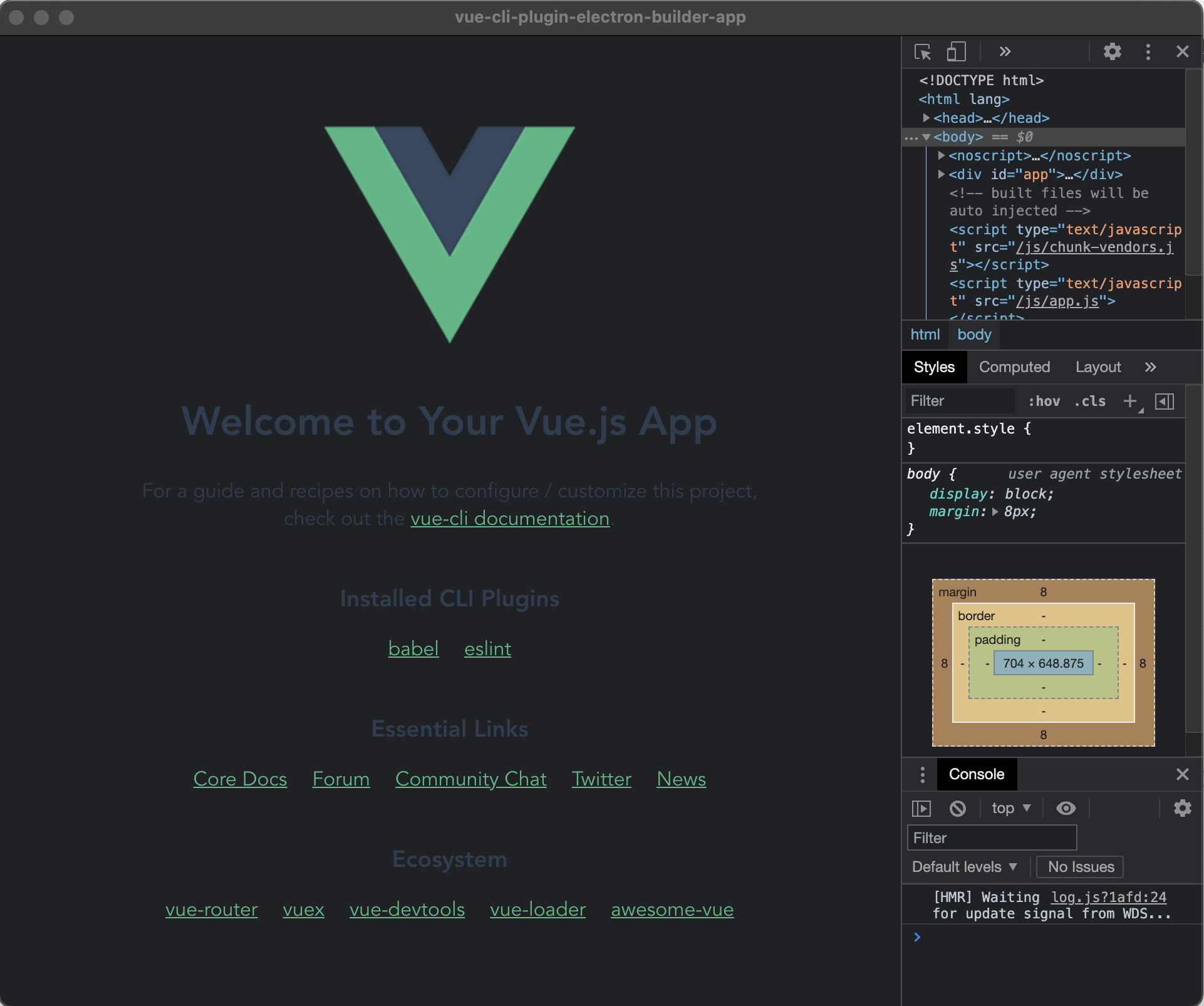Switch to the Layout tab

click(1098, 367)
